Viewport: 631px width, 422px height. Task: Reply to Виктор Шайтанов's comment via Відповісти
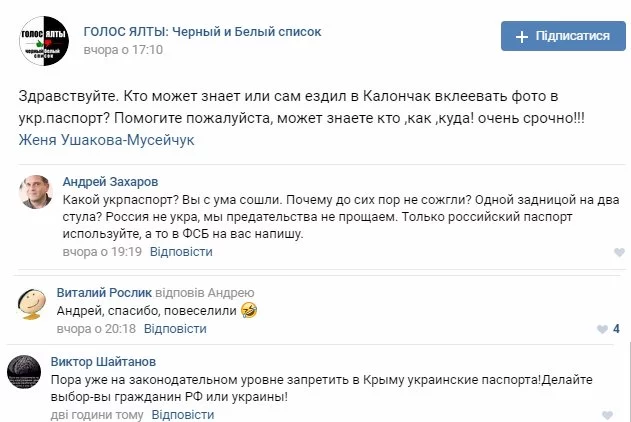pos(180,414)
